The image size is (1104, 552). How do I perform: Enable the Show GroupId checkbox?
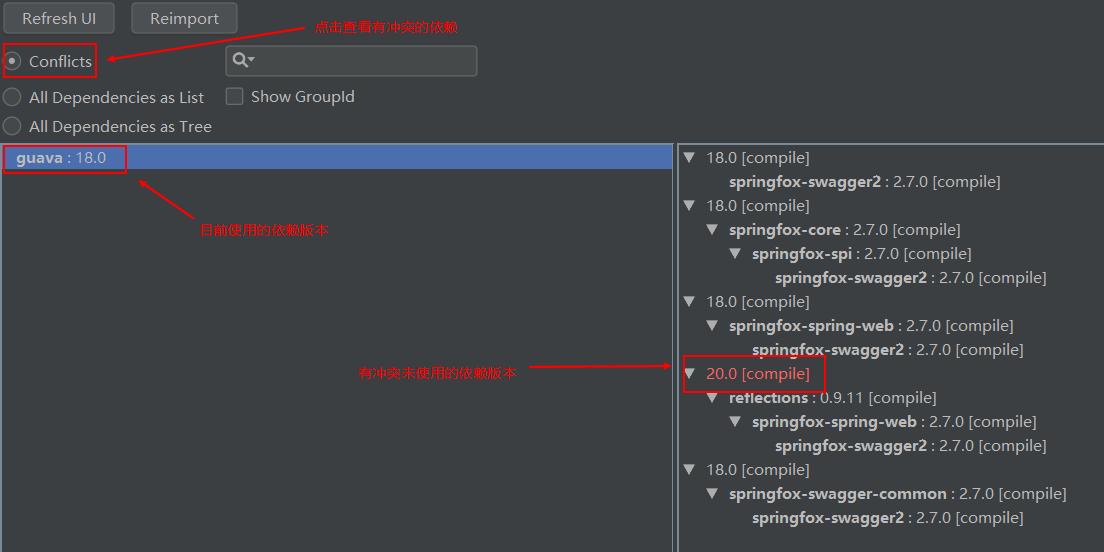pos(234,96)
